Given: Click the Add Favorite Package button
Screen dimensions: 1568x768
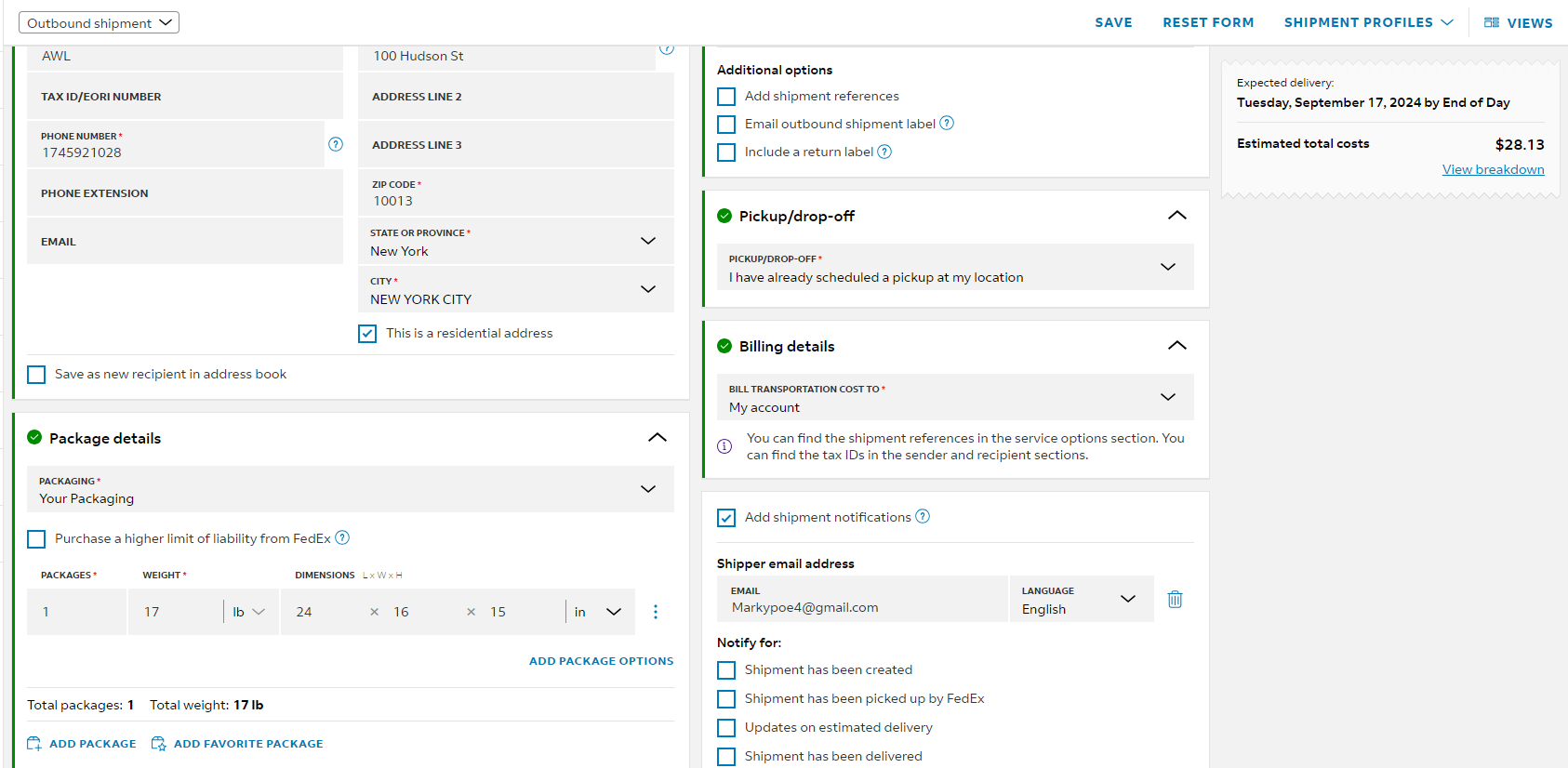Looking at the screenshot, I should [x=237, y=744].
